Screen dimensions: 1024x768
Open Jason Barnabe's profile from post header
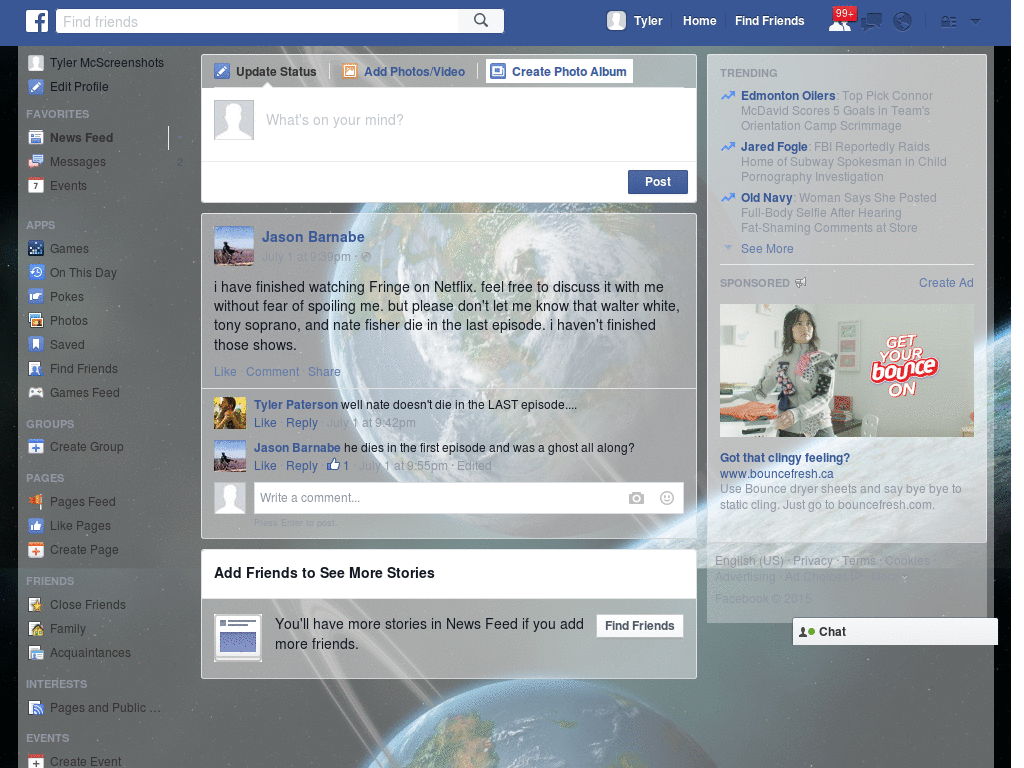pos(313,237)
